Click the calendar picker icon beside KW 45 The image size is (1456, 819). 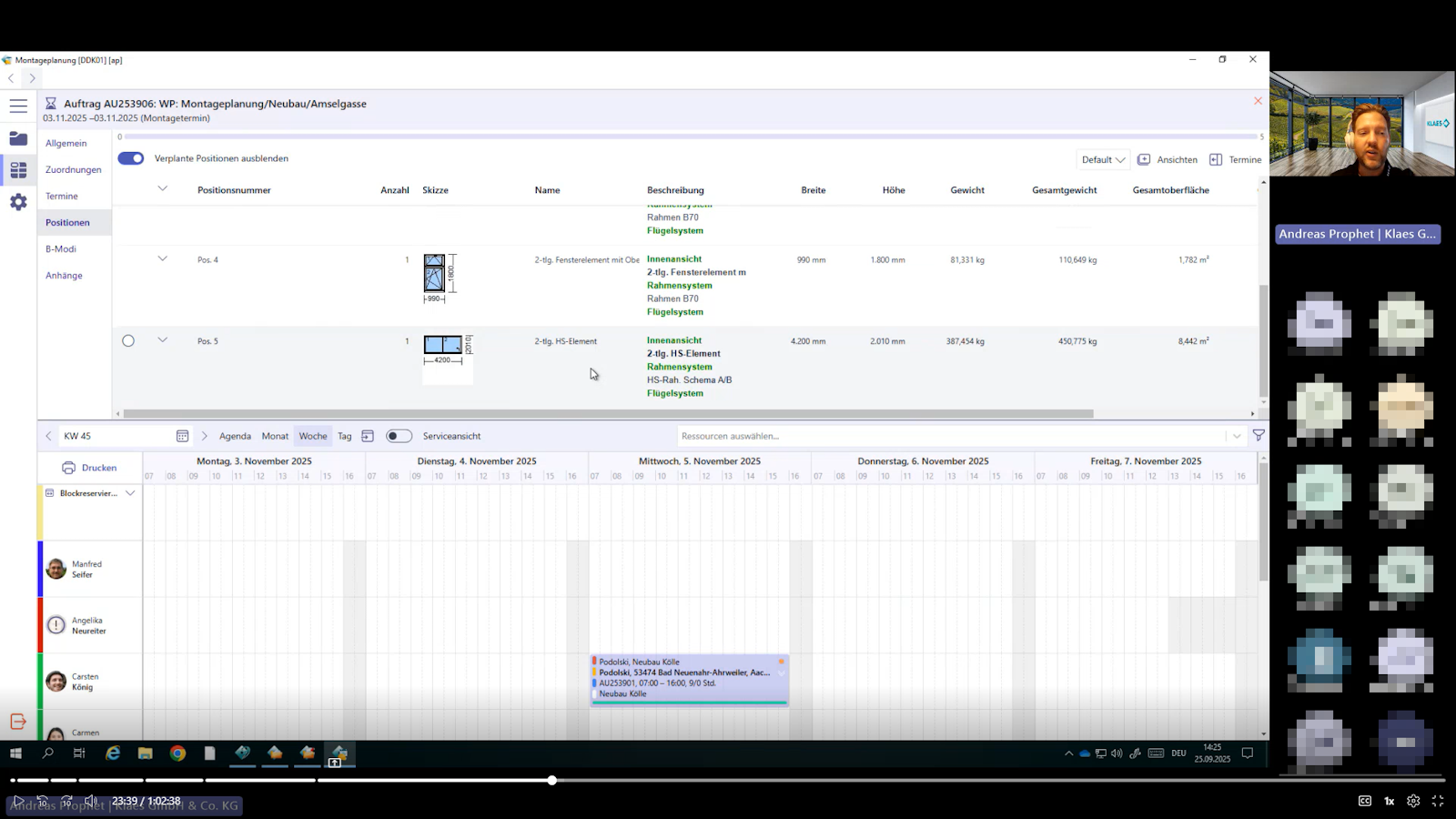[182, 436]
